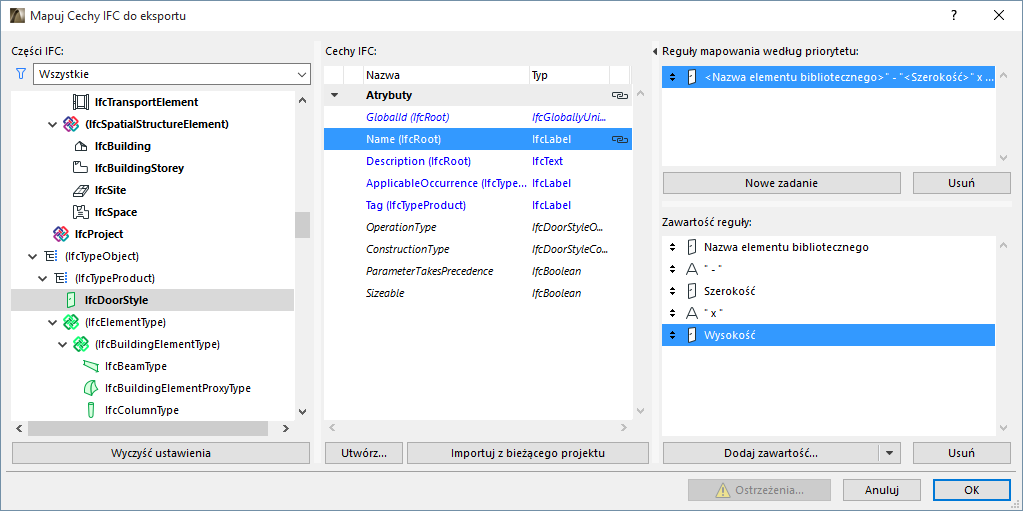Click the IfcBuilding house icon
This screenshot has width=1023, height=511.
(x=81, y=146)
